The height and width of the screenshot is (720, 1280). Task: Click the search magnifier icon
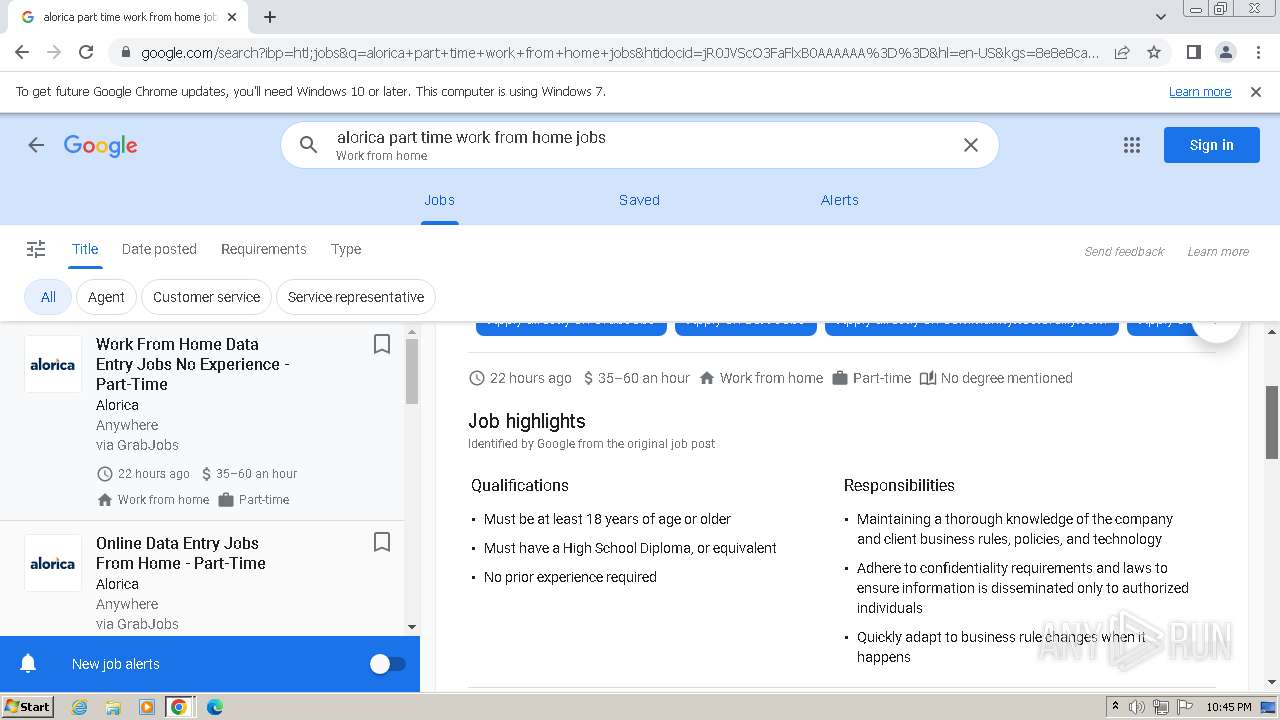(309, 145)
